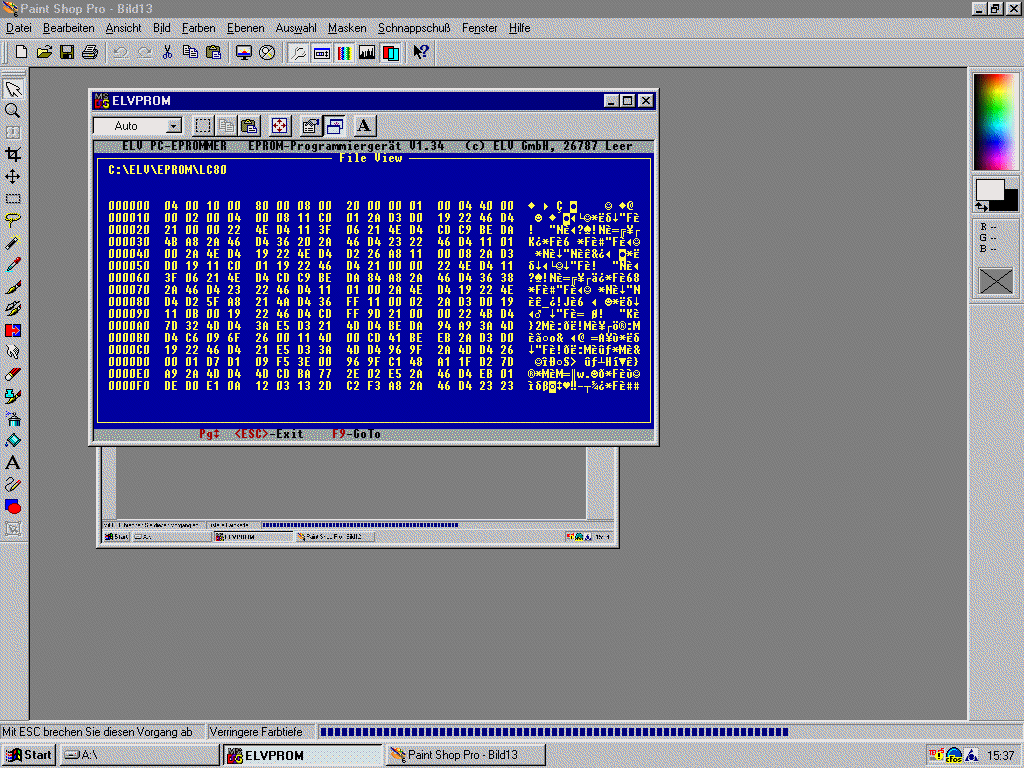Pick a color from the rainbow color picker
The image size is (1024, 768).
994,121
